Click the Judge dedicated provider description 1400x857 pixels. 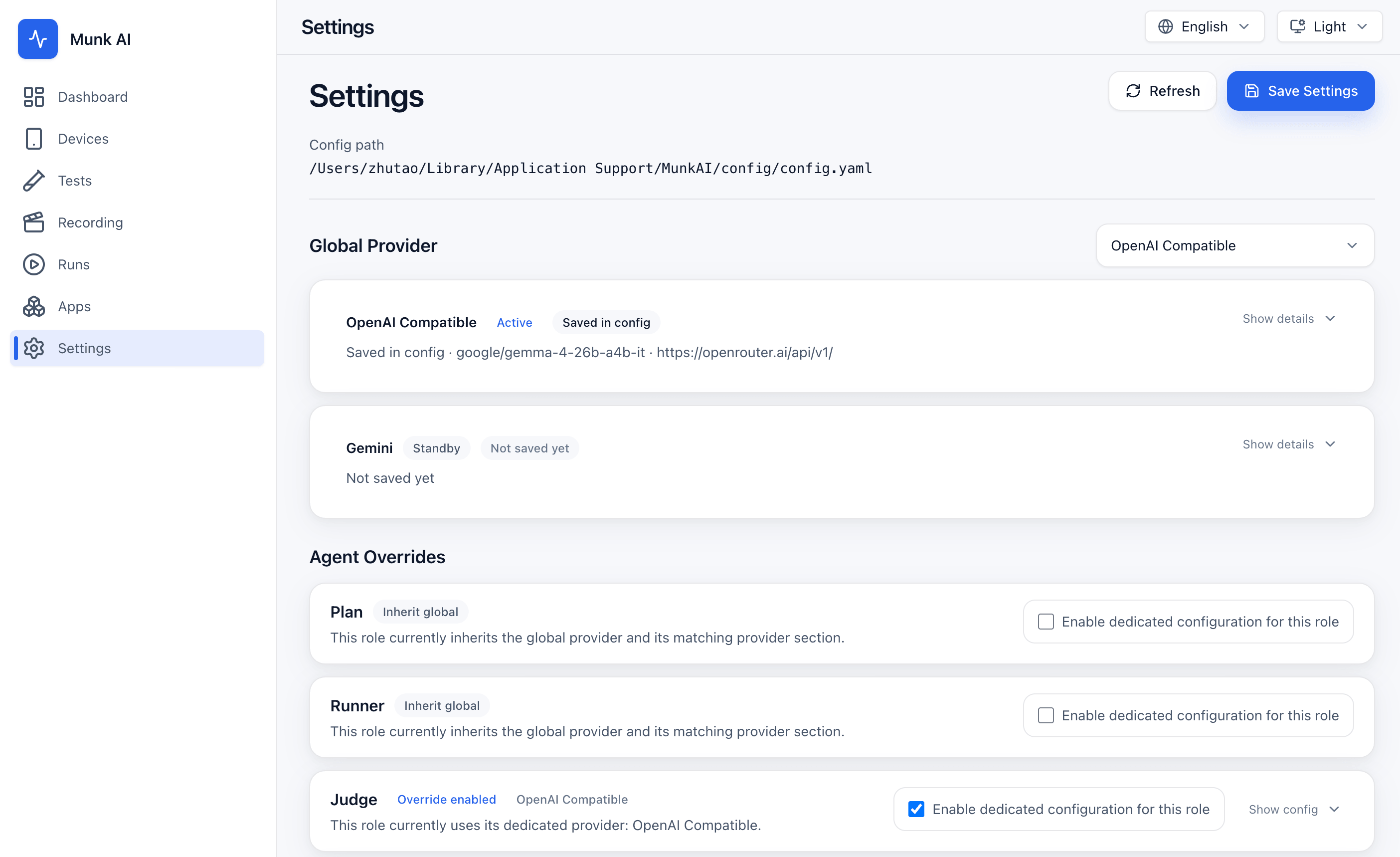545,825
